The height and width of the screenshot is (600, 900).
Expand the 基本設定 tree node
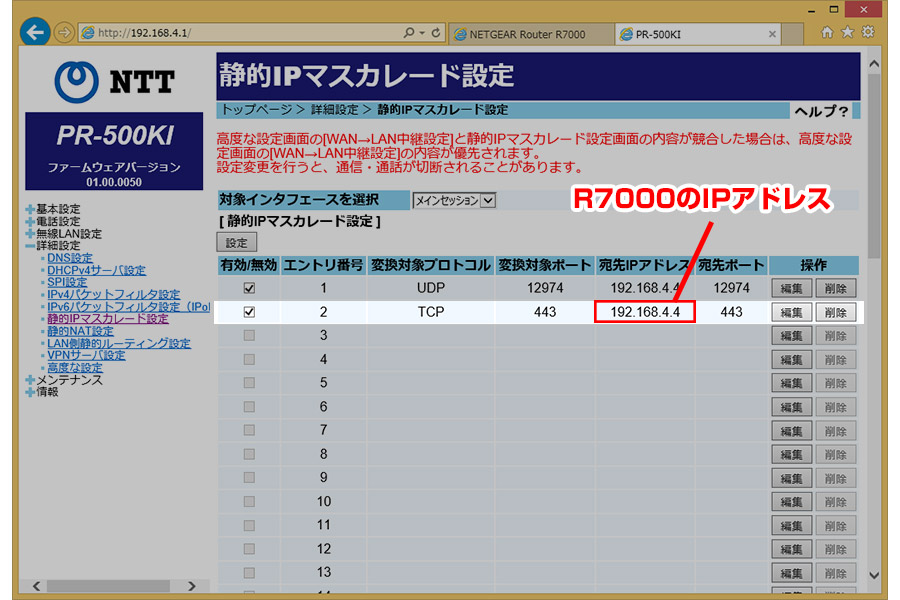point(30,209)
